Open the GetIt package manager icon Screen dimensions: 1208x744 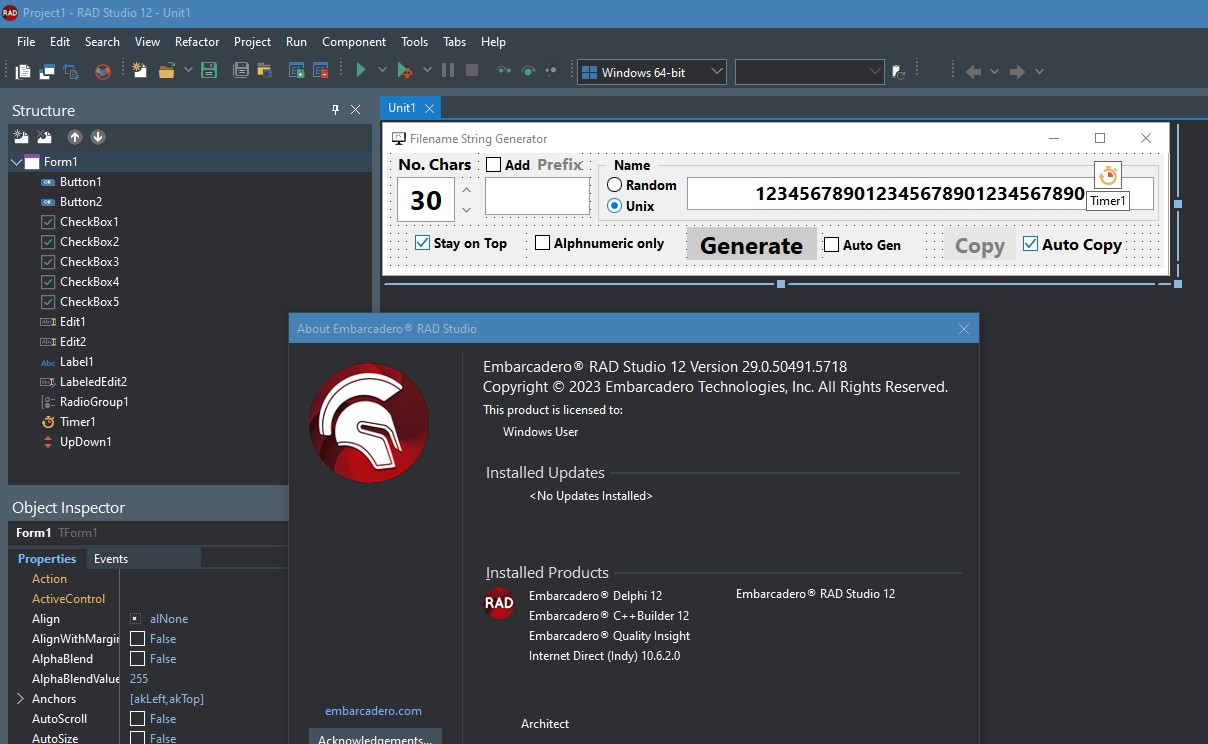pos(103,71)
